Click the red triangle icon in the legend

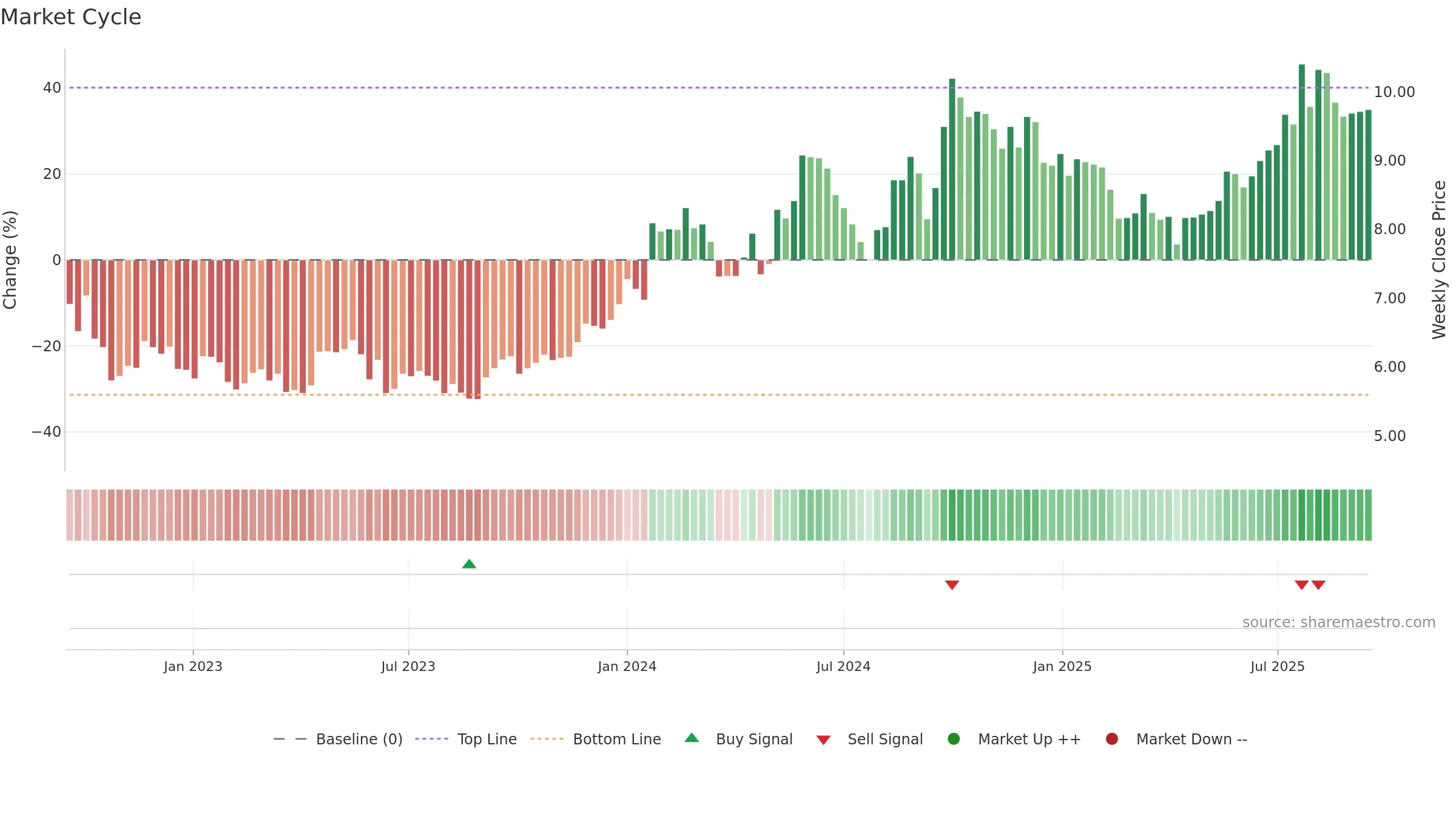[823, 740]
